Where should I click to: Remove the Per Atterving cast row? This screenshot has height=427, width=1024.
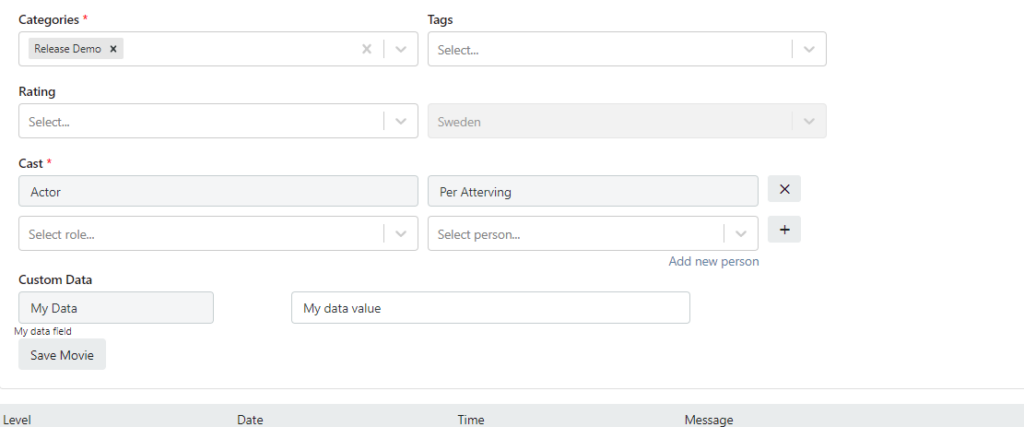point(784,190)
